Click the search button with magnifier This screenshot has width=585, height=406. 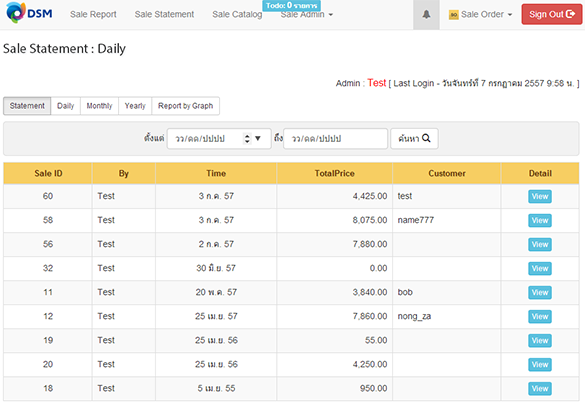pos(414,138)
